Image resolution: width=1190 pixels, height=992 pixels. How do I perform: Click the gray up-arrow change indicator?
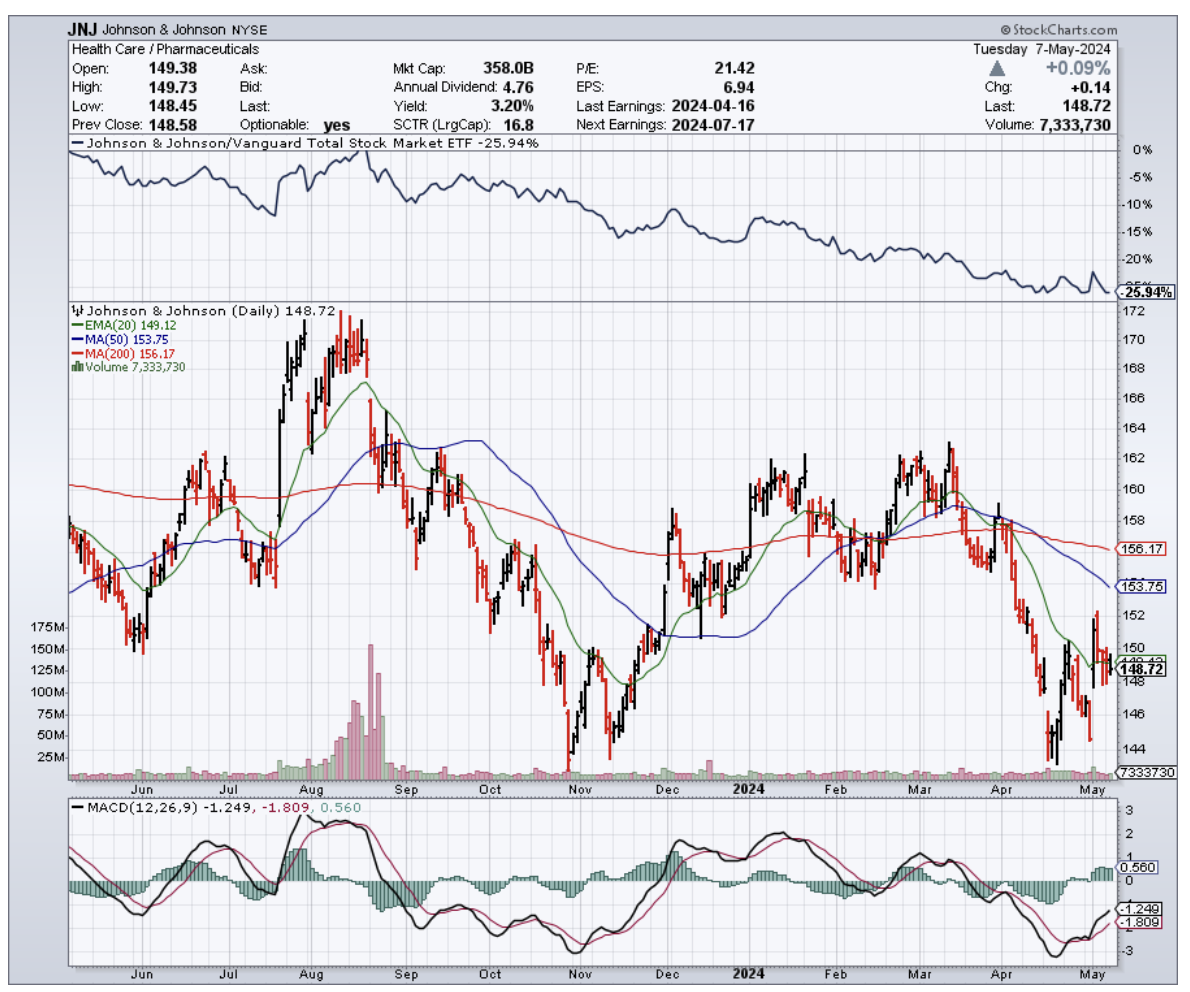[998, 68]
